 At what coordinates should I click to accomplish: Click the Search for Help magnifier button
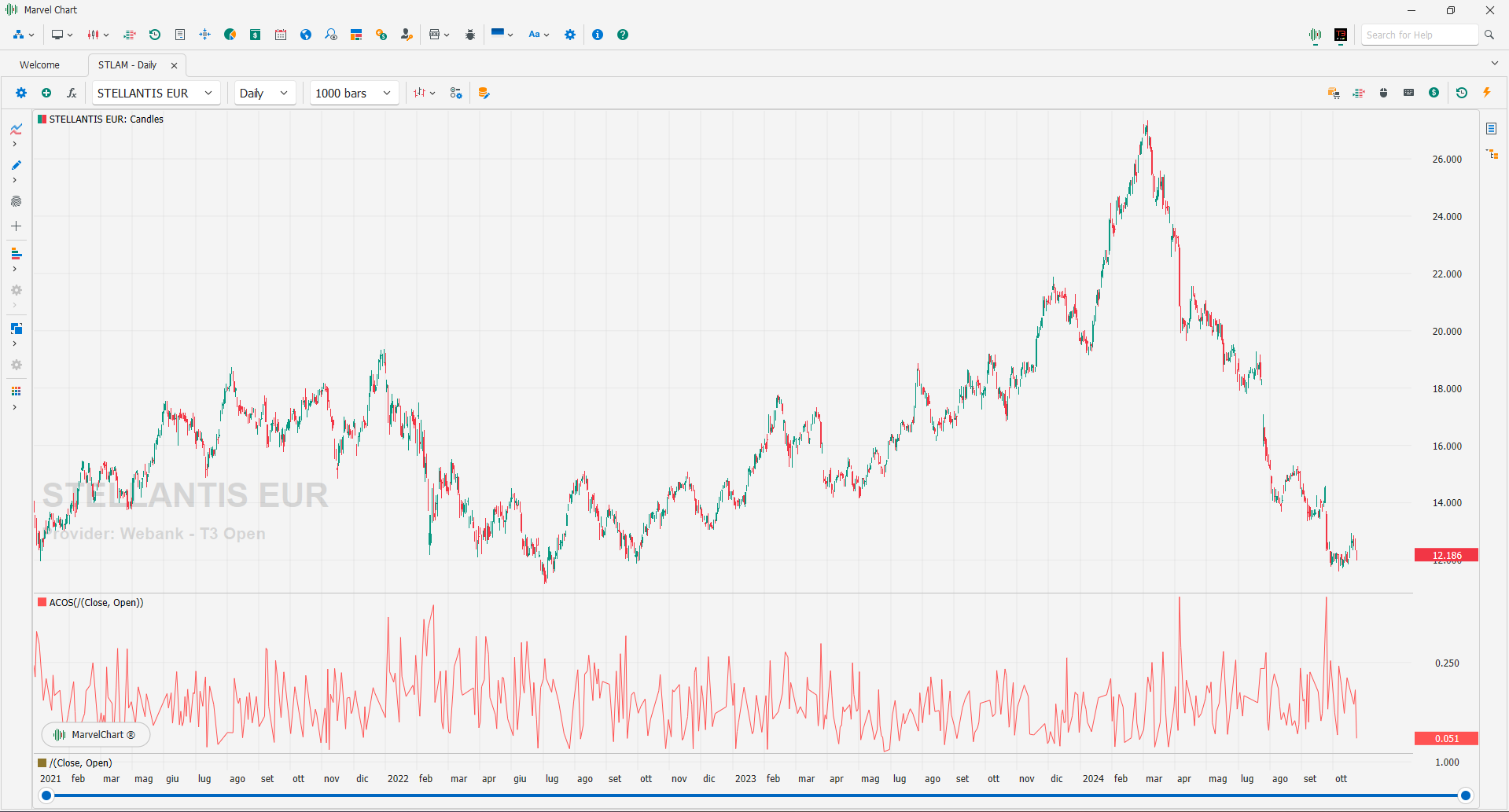tap(1489, 35)
